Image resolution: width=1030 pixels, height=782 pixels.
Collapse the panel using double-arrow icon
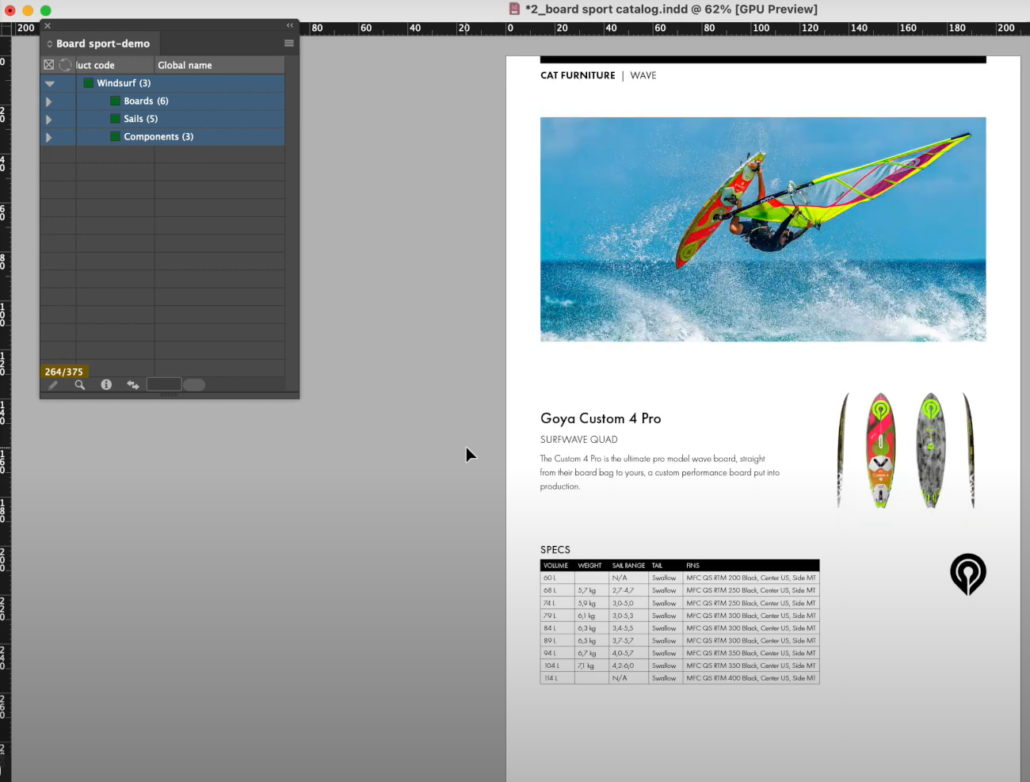290,26
